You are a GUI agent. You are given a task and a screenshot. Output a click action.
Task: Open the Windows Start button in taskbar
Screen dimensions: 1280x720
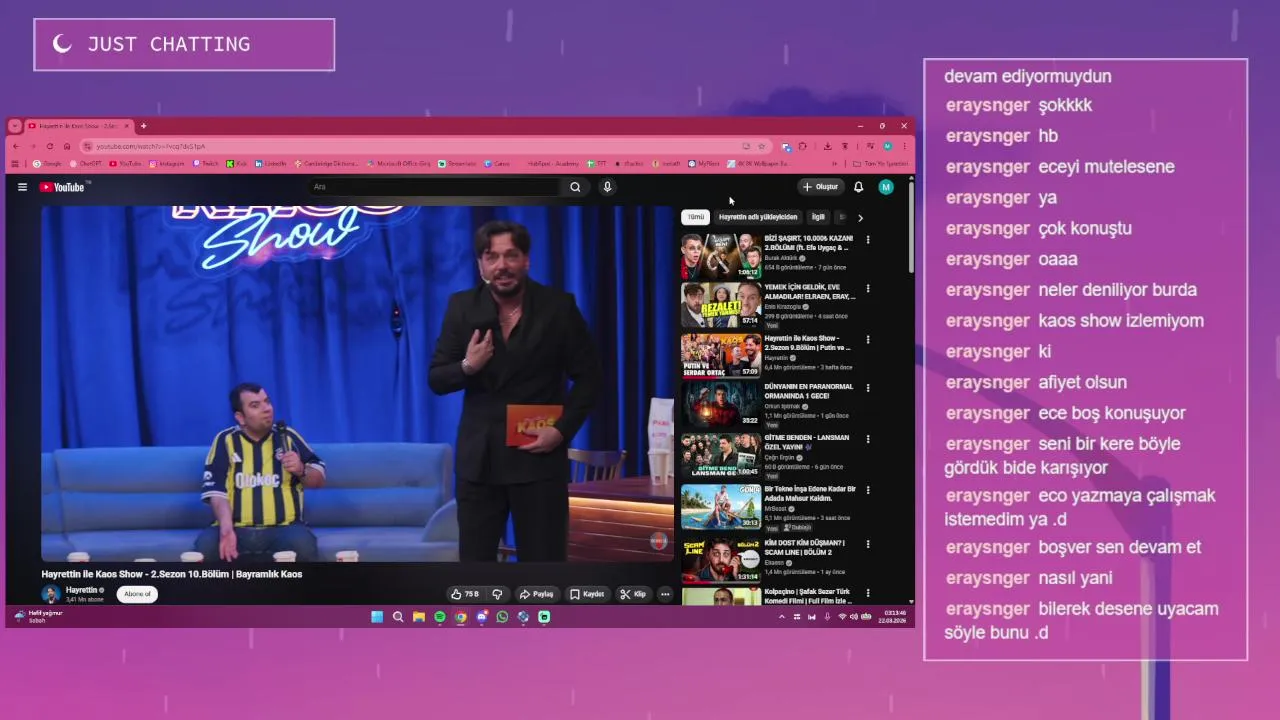tap(377, 617)
